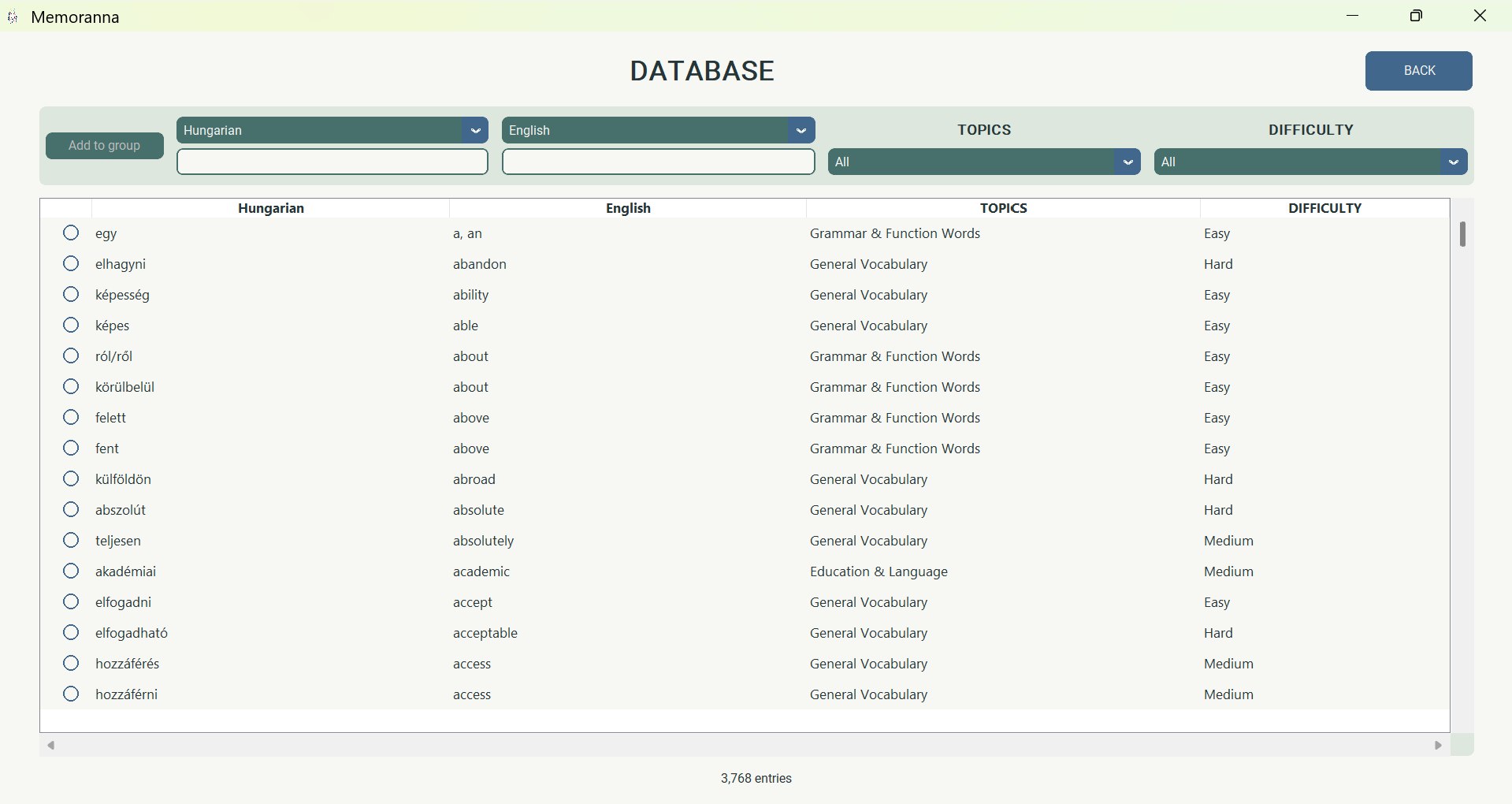This screenshot has width=1512, height=804.
Task: Click the translation 'accept'
Action: 472,603
